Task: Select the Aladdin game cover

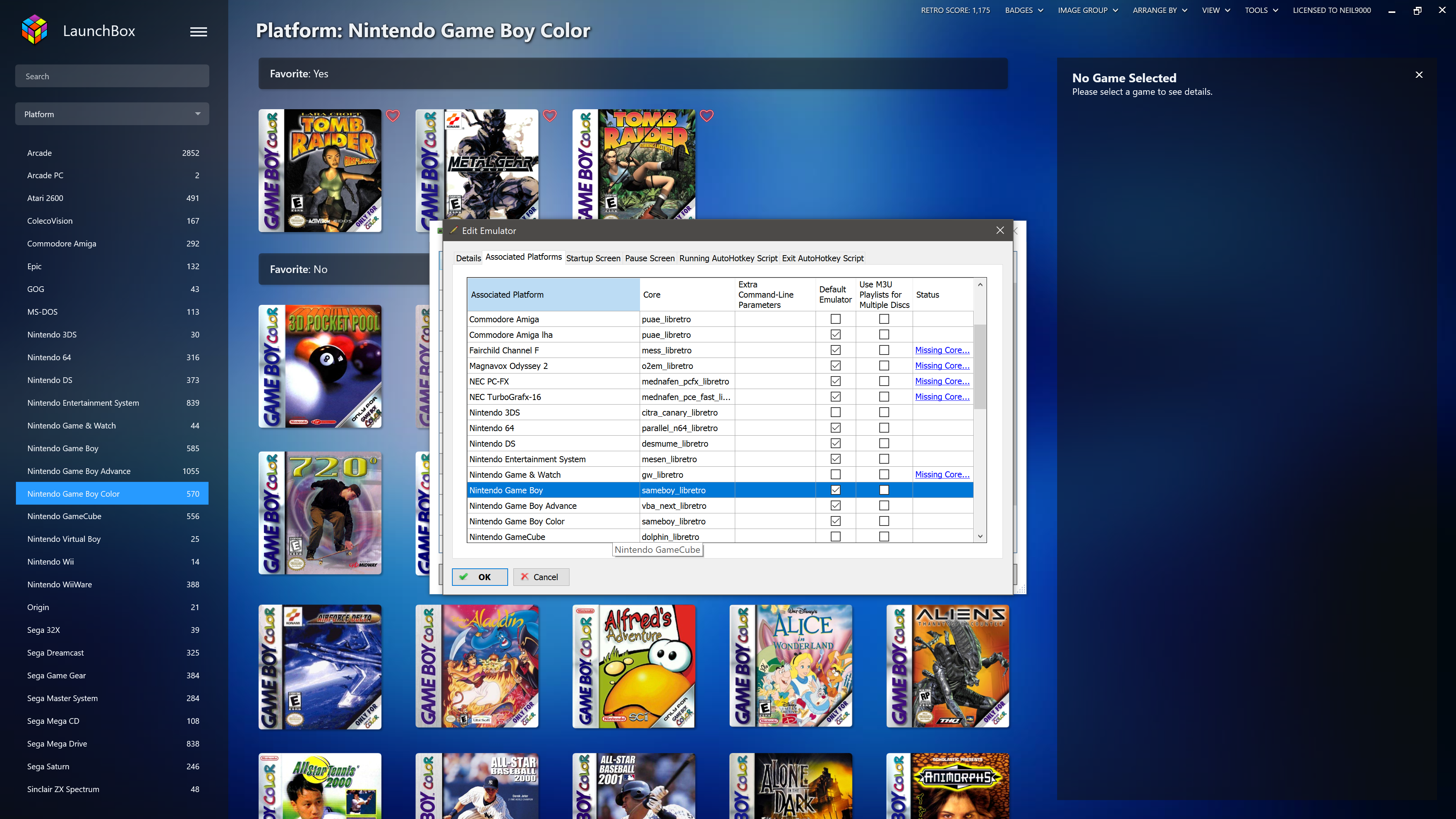Action: pyautogui.click(x=477, y=667)
